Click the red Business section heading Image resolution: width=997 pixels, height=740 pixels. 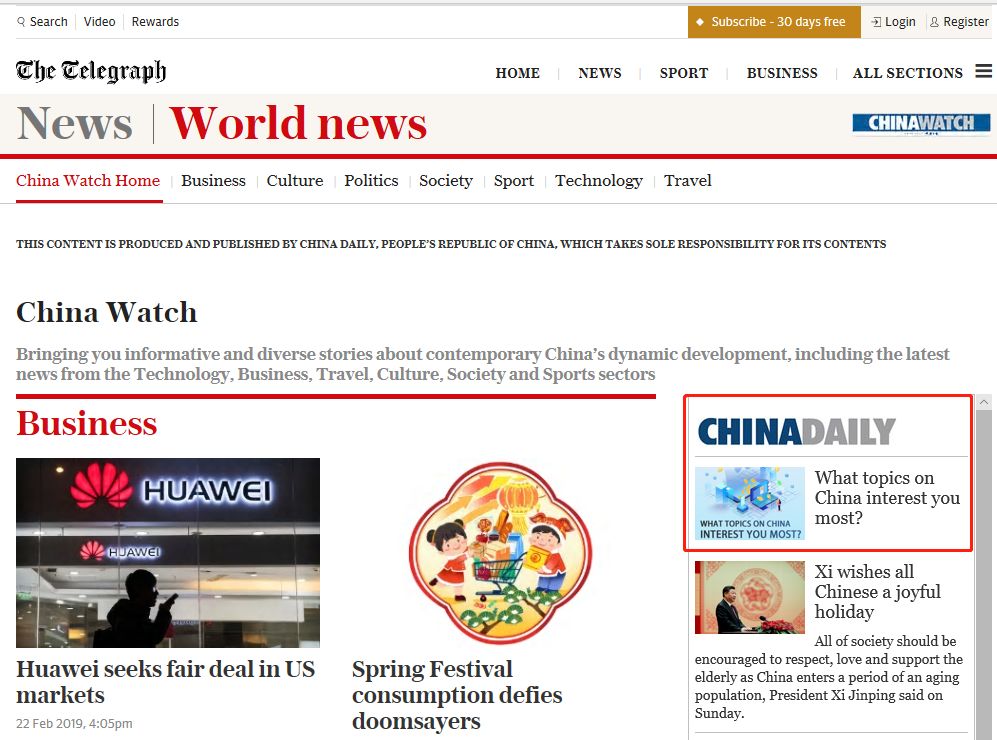pyautogui.click(x=86, y=423)
